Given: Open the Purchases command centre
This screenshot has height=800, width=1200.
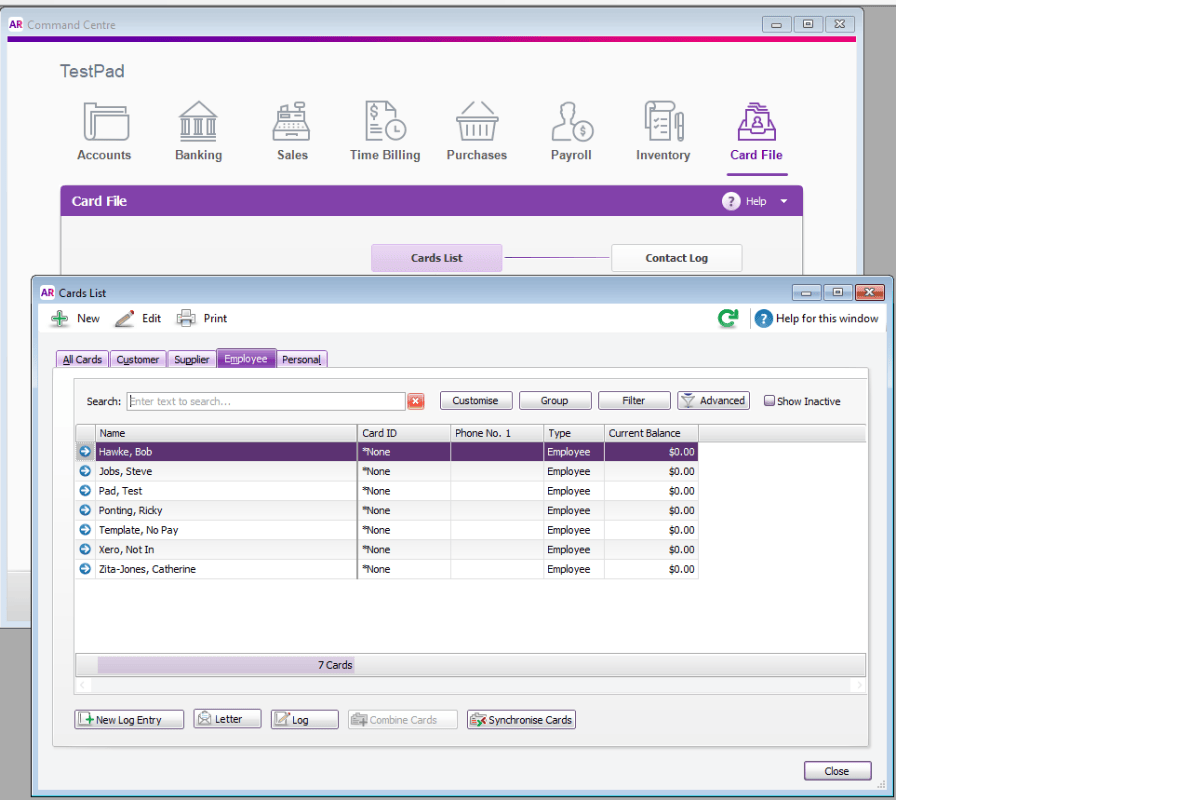Looking at the screenshot, I should 477,130.
